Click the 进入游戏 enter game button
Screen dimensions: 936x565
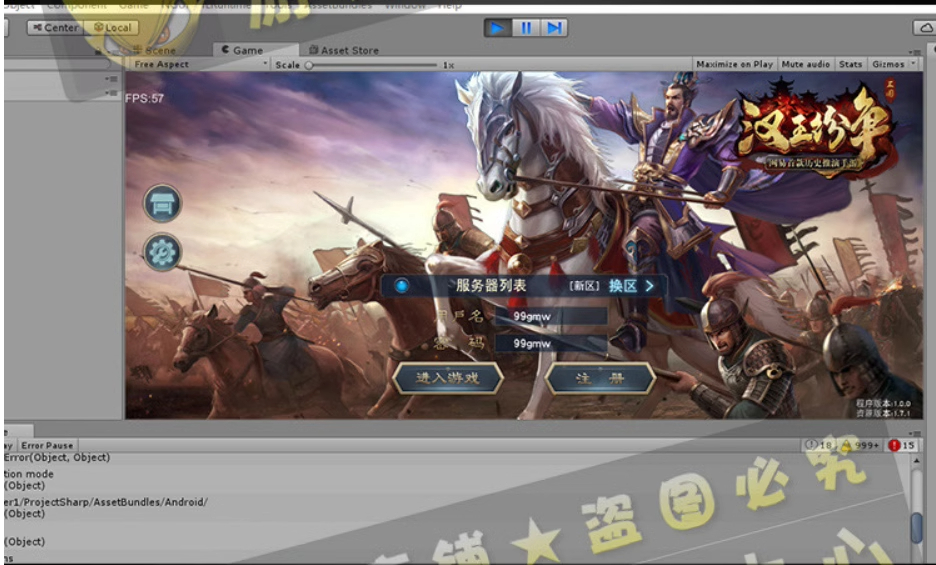click(x=448, y=378)
